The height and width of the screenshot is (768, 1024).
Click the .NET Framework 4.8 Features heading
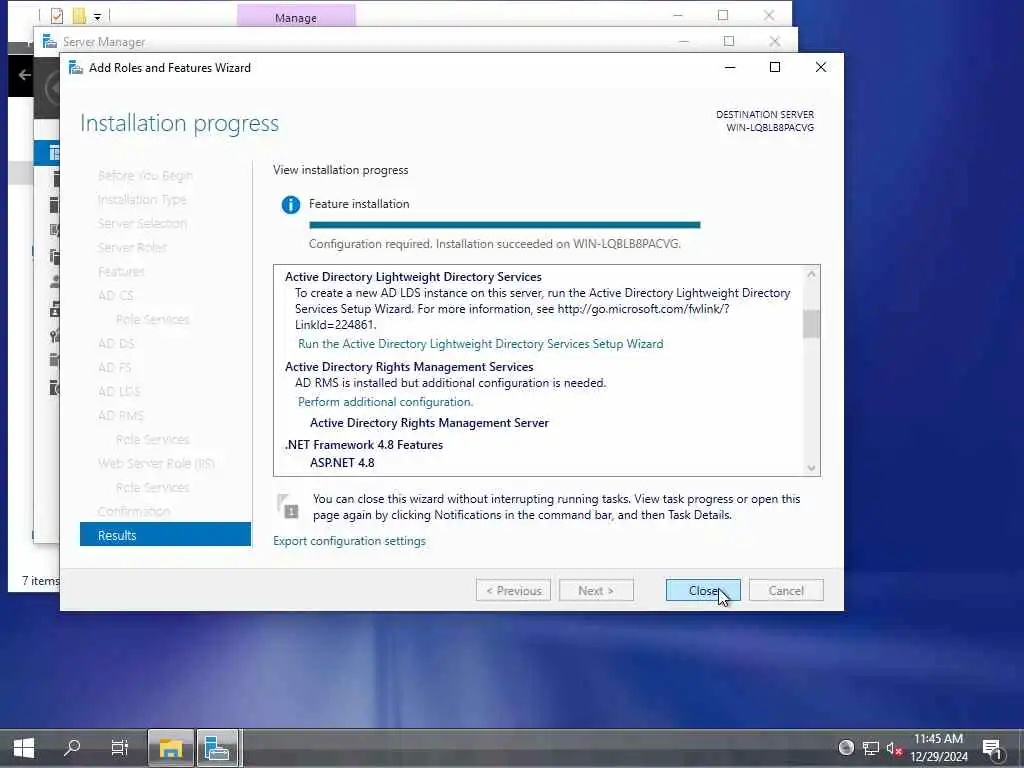[x=364, y=445]
